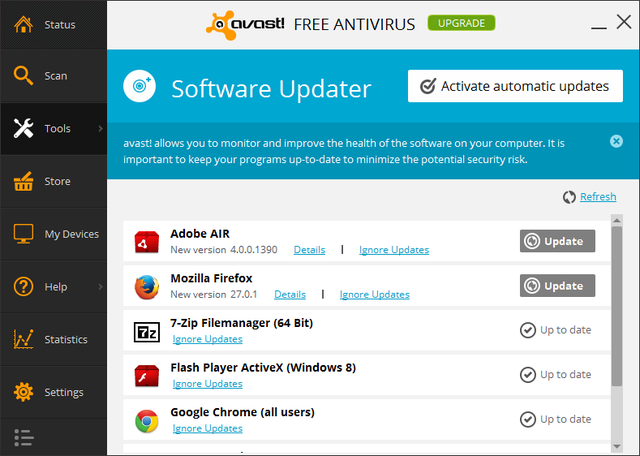The image size is (640, 456).
Task: Click the Tools wrench icon
Action: (23, 128)
